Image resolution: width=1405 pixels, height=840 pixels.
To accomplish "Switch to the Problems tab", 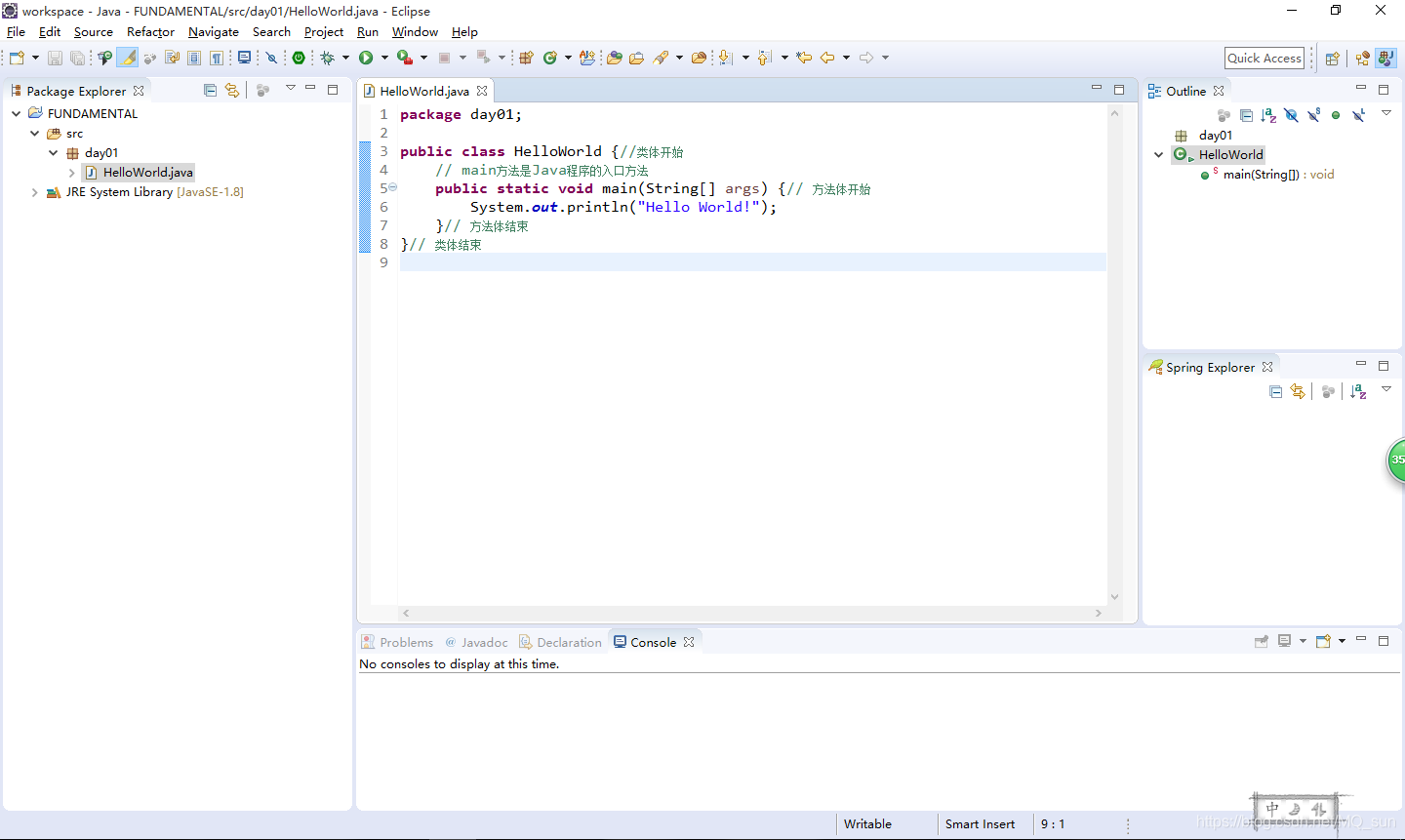I will click(x=397, y=642).
